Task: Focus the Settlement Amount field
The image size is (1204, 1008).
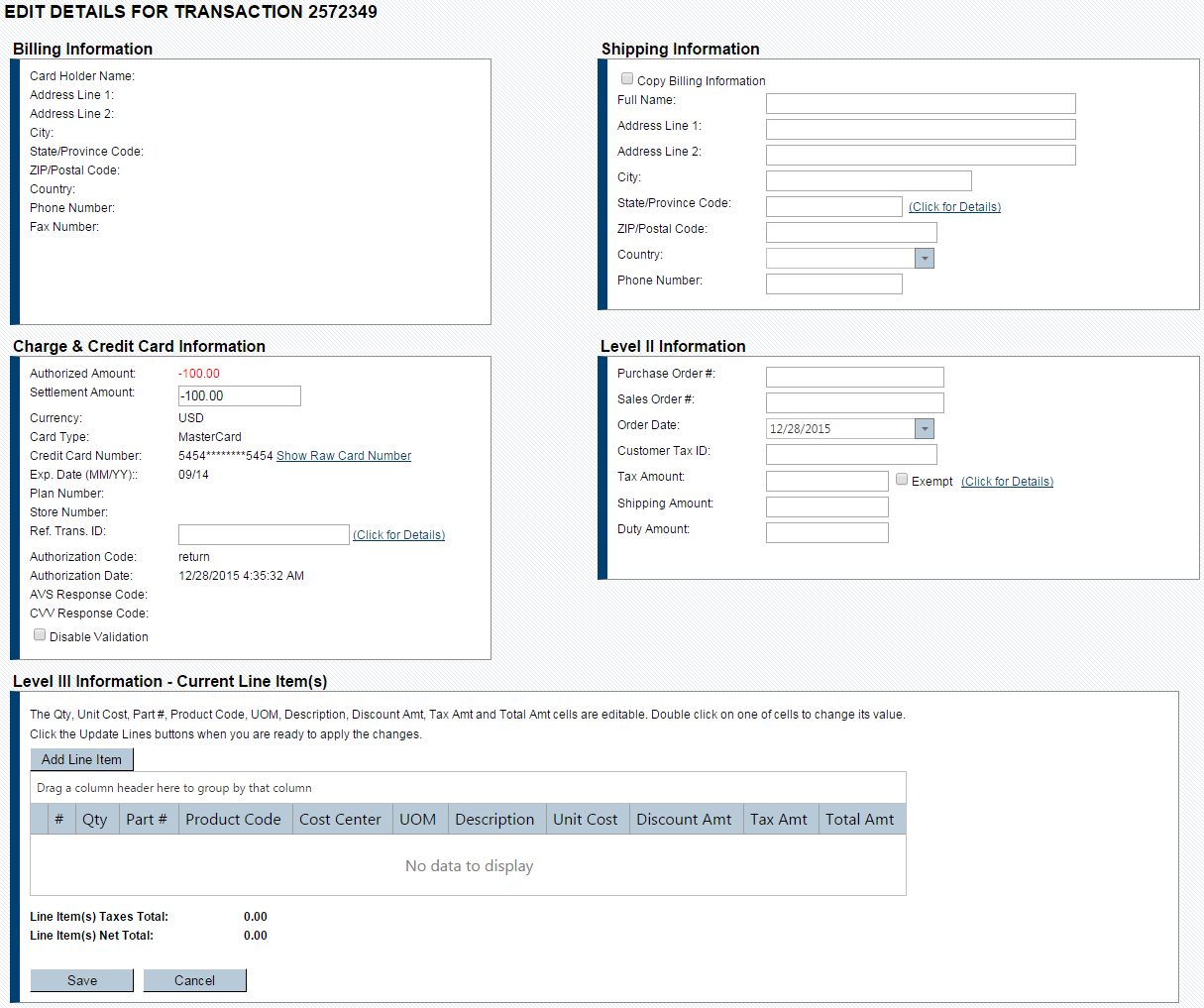Action: 239,396
